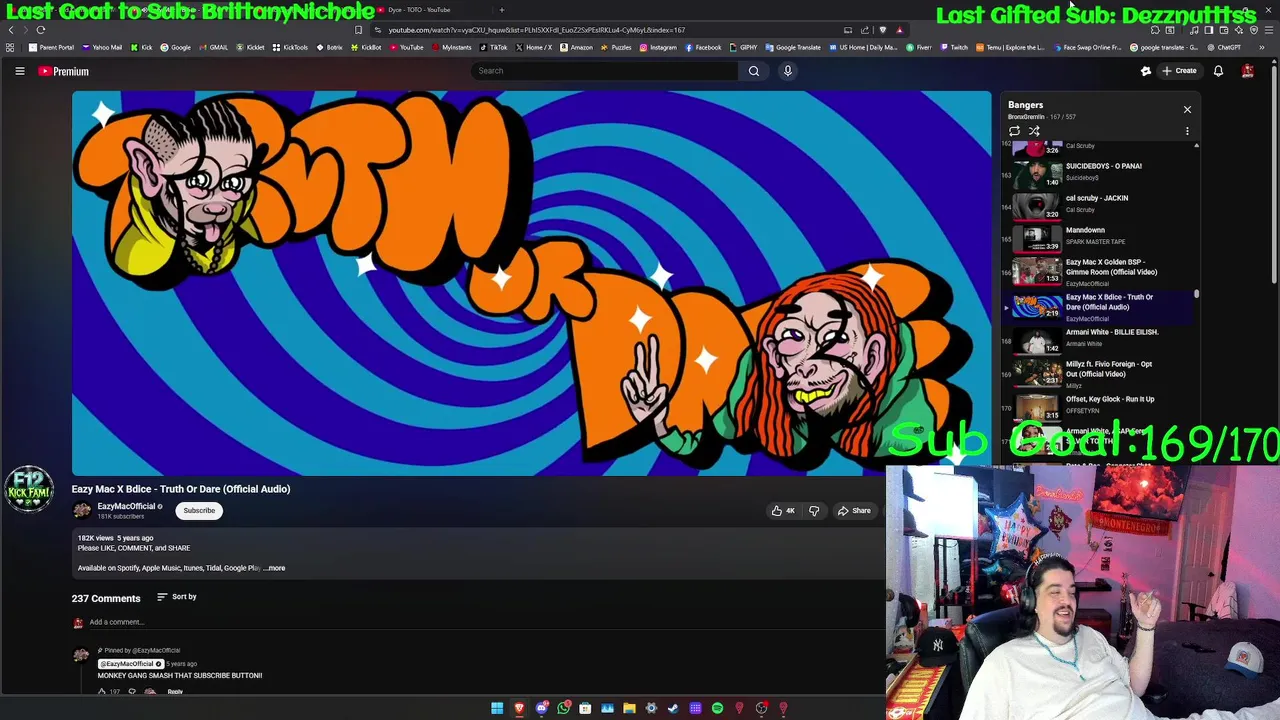1280x720 pixels.
Task: Toggle loop playlist in Bangers panel
Action: 1014,131
